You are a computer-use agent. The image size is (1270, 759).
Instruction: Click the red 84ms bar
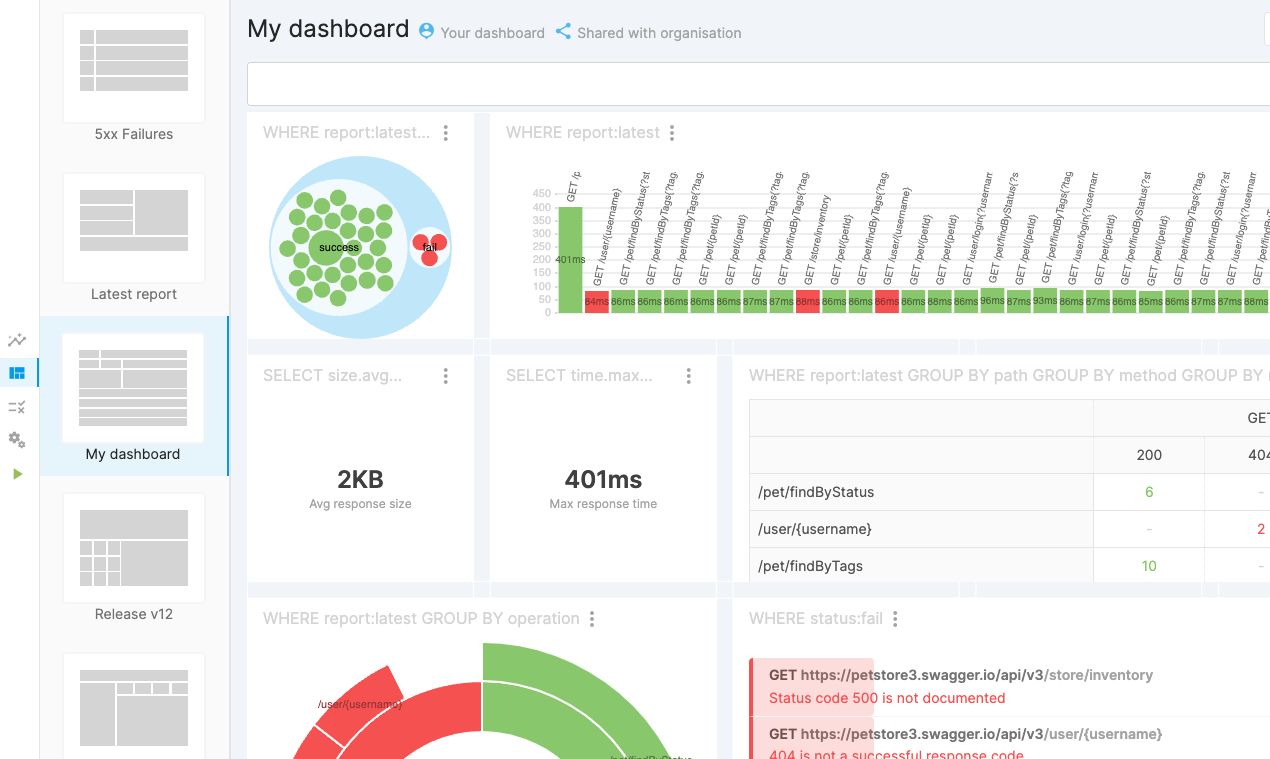click(x=597, y=301)
